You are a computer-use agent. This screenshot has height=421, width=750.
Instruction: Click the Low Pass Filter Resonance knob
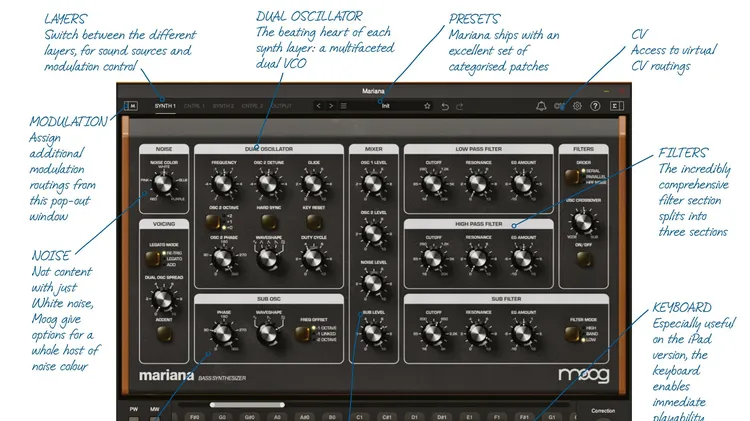point(478,184)
